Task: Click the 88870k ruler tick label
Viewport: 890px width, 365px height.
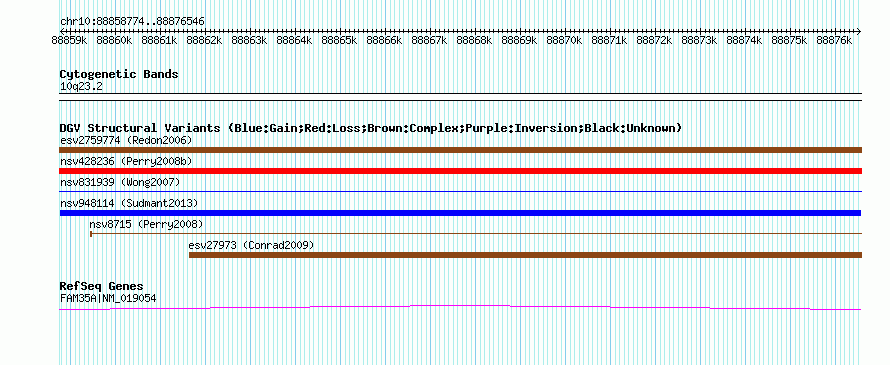Action: [x=564, y=40]
